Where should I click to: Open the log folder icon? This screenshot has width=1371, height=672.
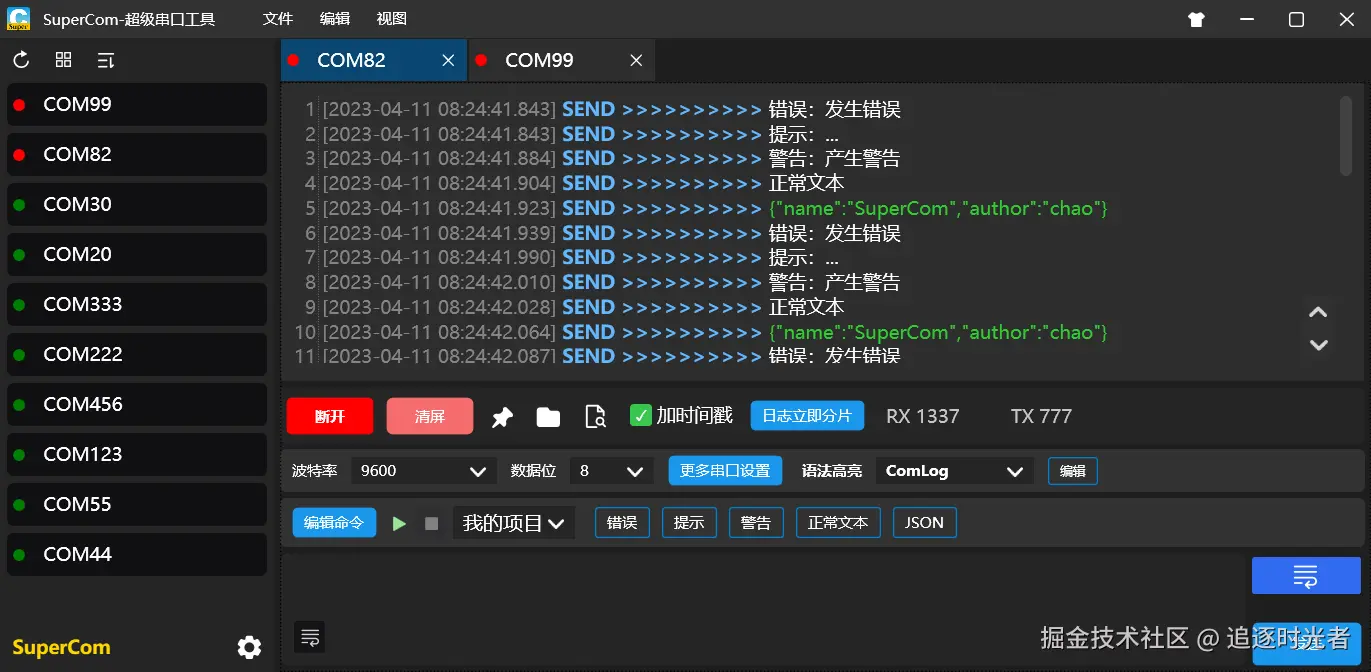[x=548, y=417]
